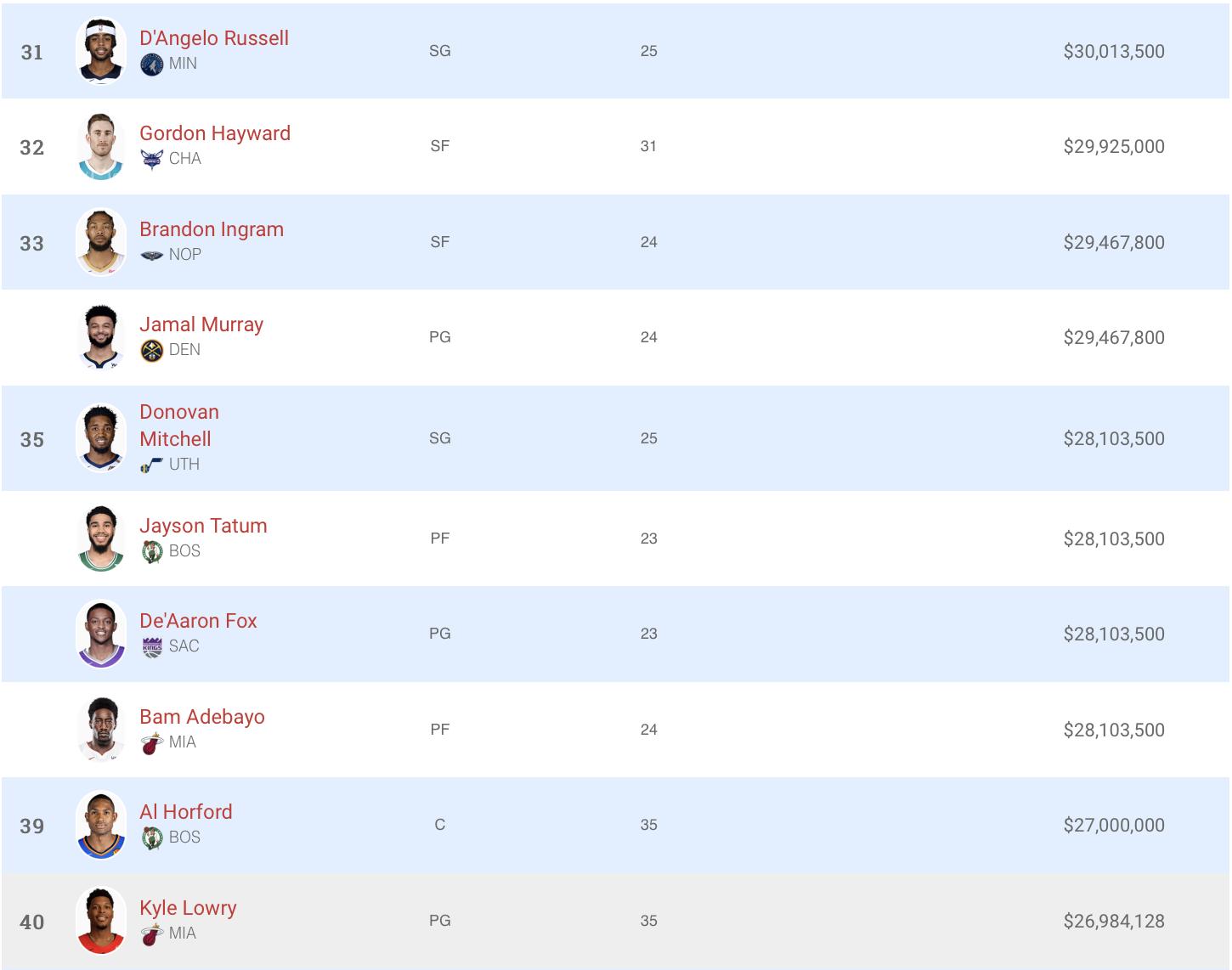Click the Donovan Mitchell name link
1232x970 pixels.
point(179,426)
